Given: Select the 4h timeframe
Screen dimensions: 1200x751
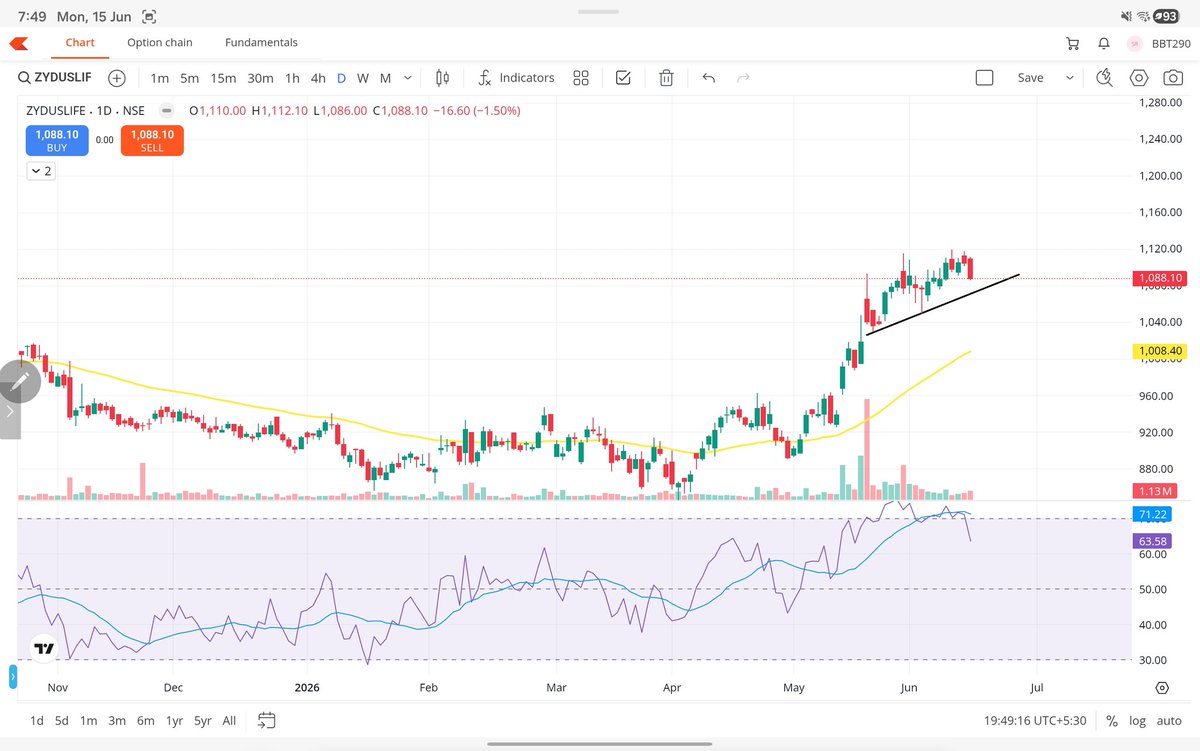Looking at the screenshot, I should tap(318, 78).
